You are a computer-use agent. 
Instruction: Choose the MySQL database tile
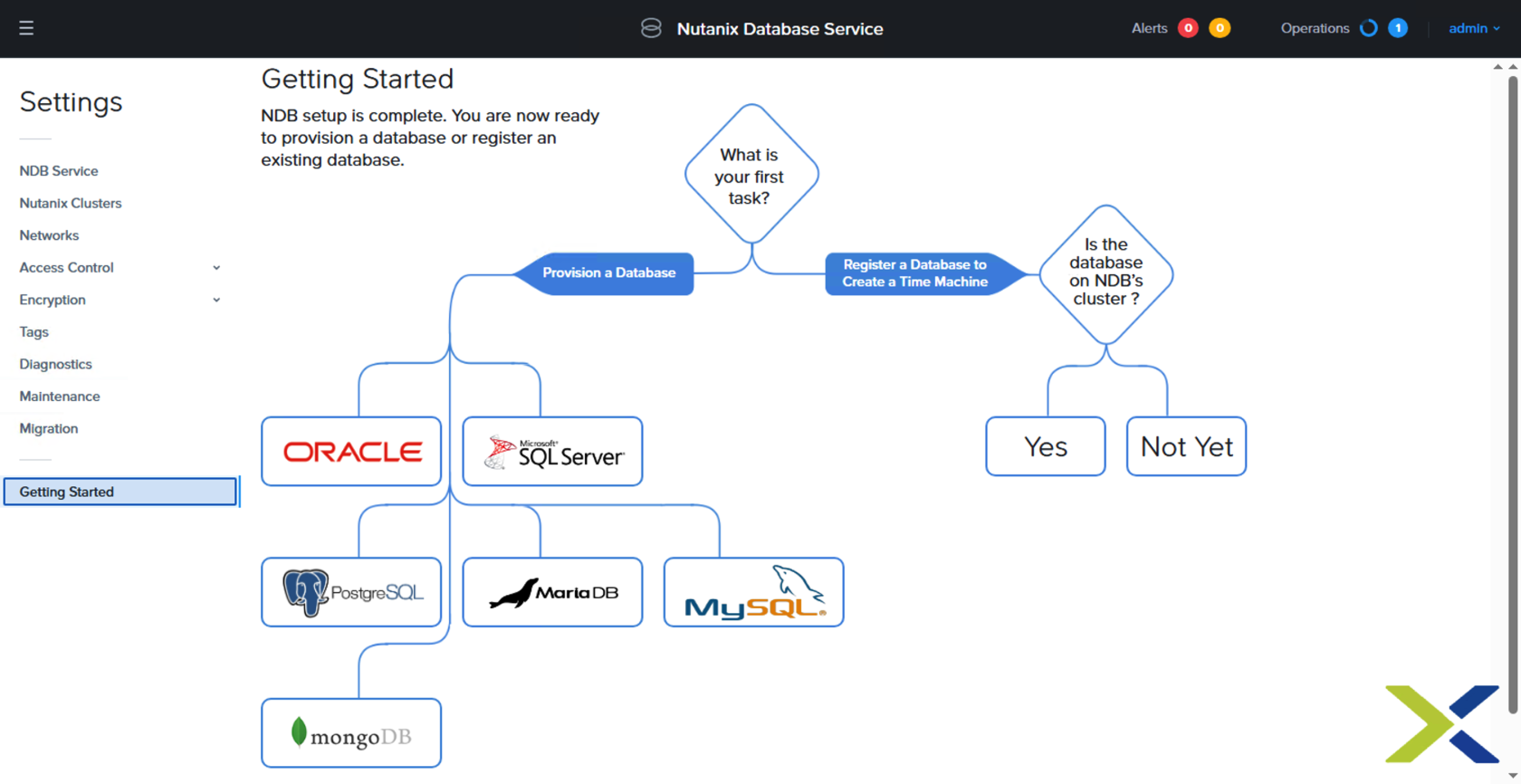(753, 592)
